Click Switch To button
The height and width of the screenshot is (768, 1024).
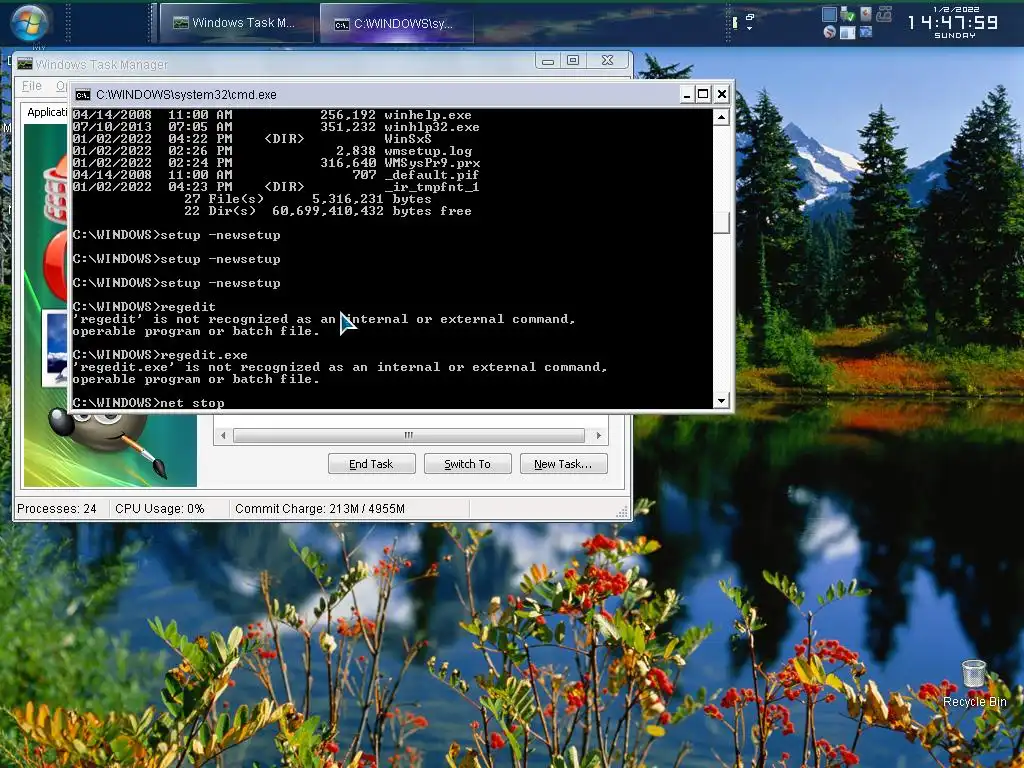point(467,464)
